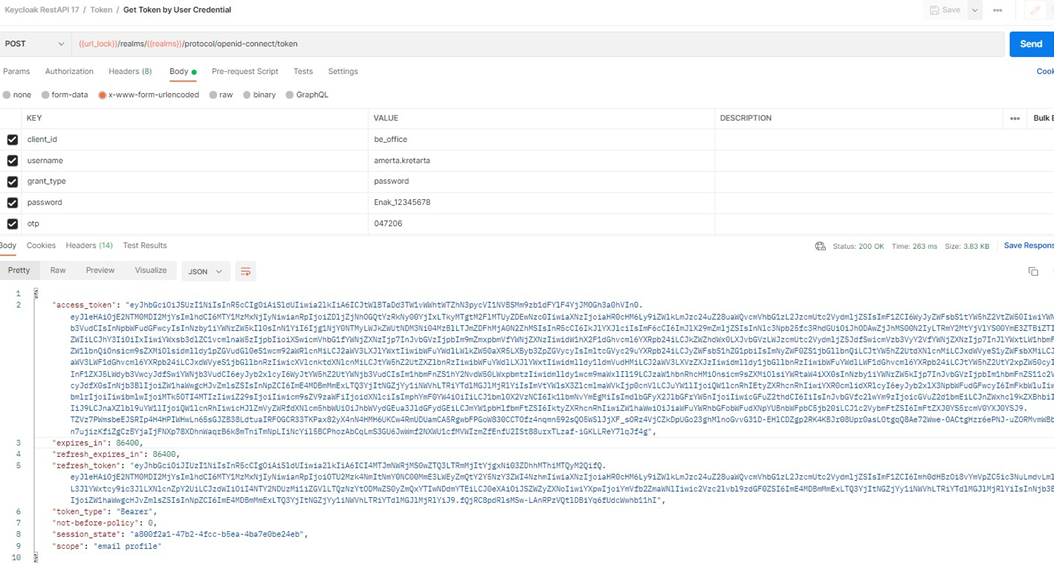
Task: Open the response Cookies tab
Action: coord(41,245)
